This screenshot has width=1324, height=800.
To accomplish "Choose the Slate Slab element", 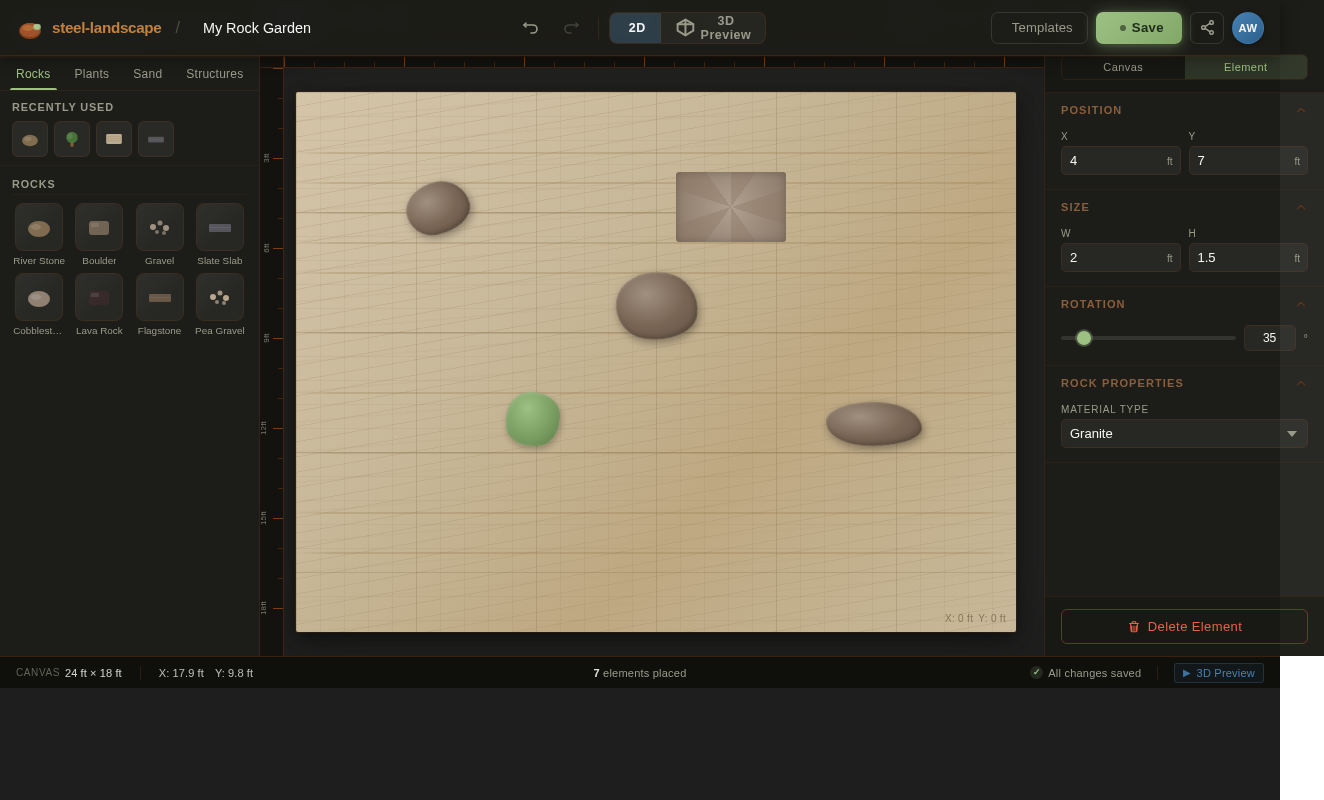I will point(220,227).
